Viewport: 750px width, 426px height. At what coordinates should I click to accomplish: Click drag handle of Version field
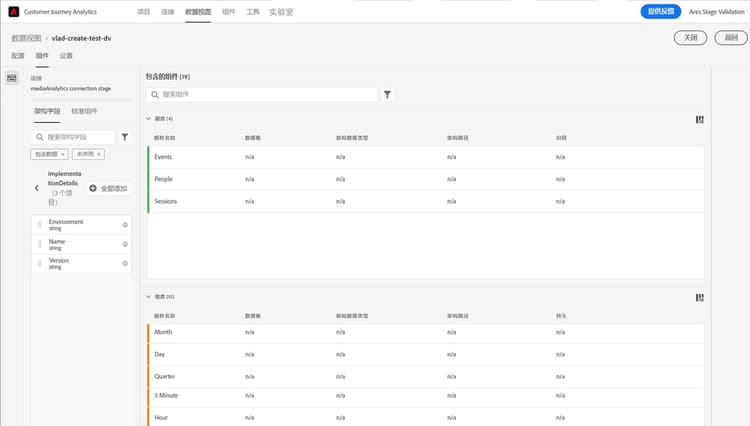(x=40, y=263)
